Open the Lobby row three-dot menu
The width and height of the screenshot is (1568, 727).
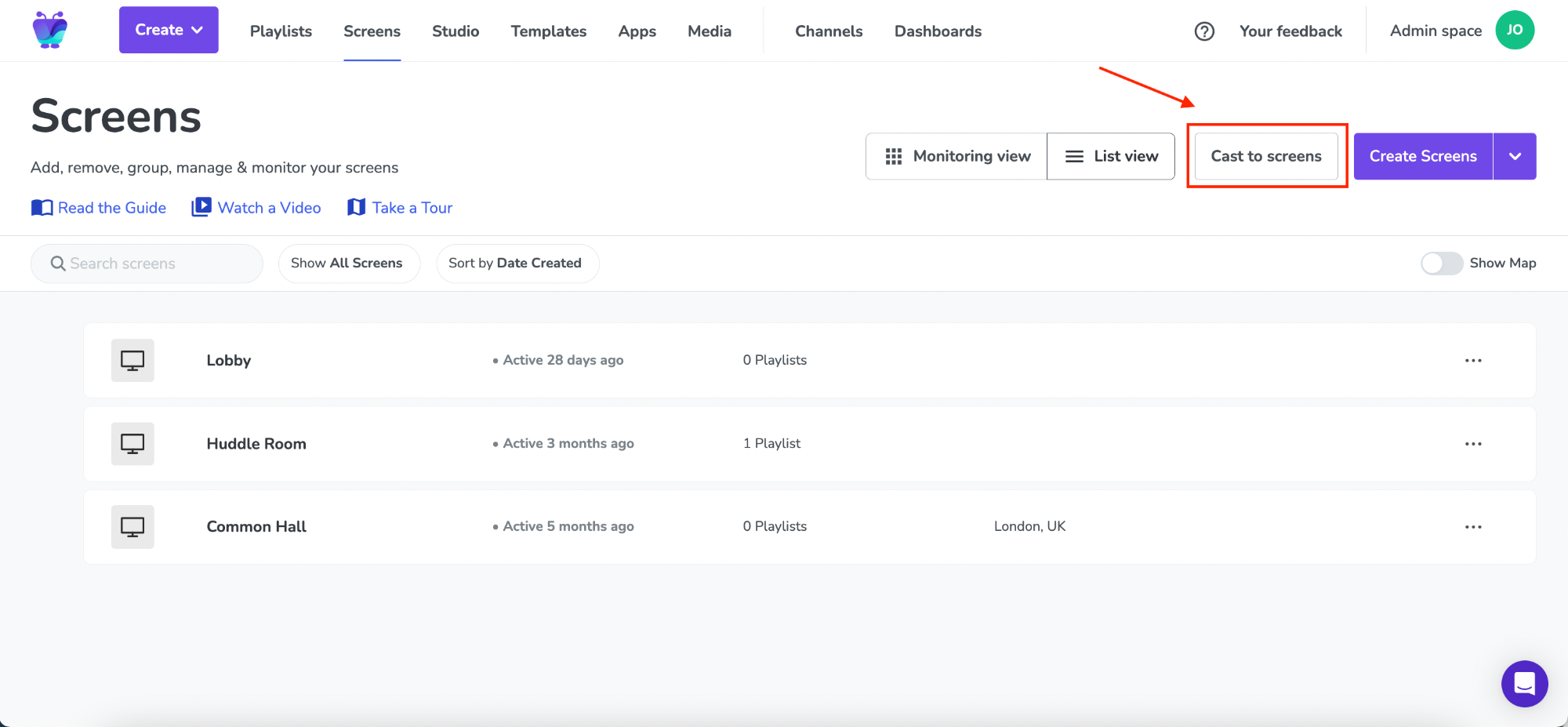(x=1473, y=361)
